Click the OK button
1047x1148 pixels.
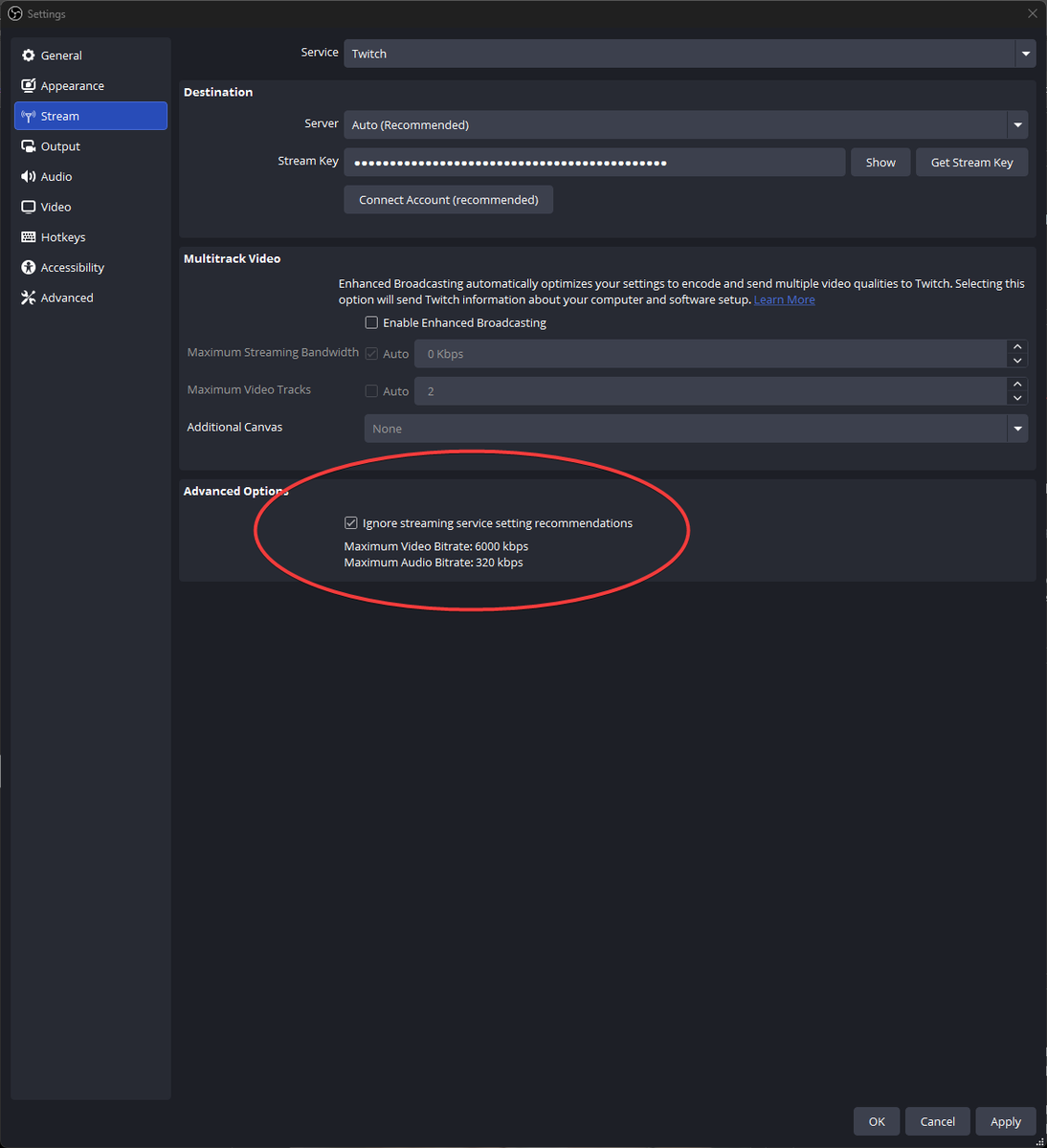pyautogui.click(x=877, y=1121)
